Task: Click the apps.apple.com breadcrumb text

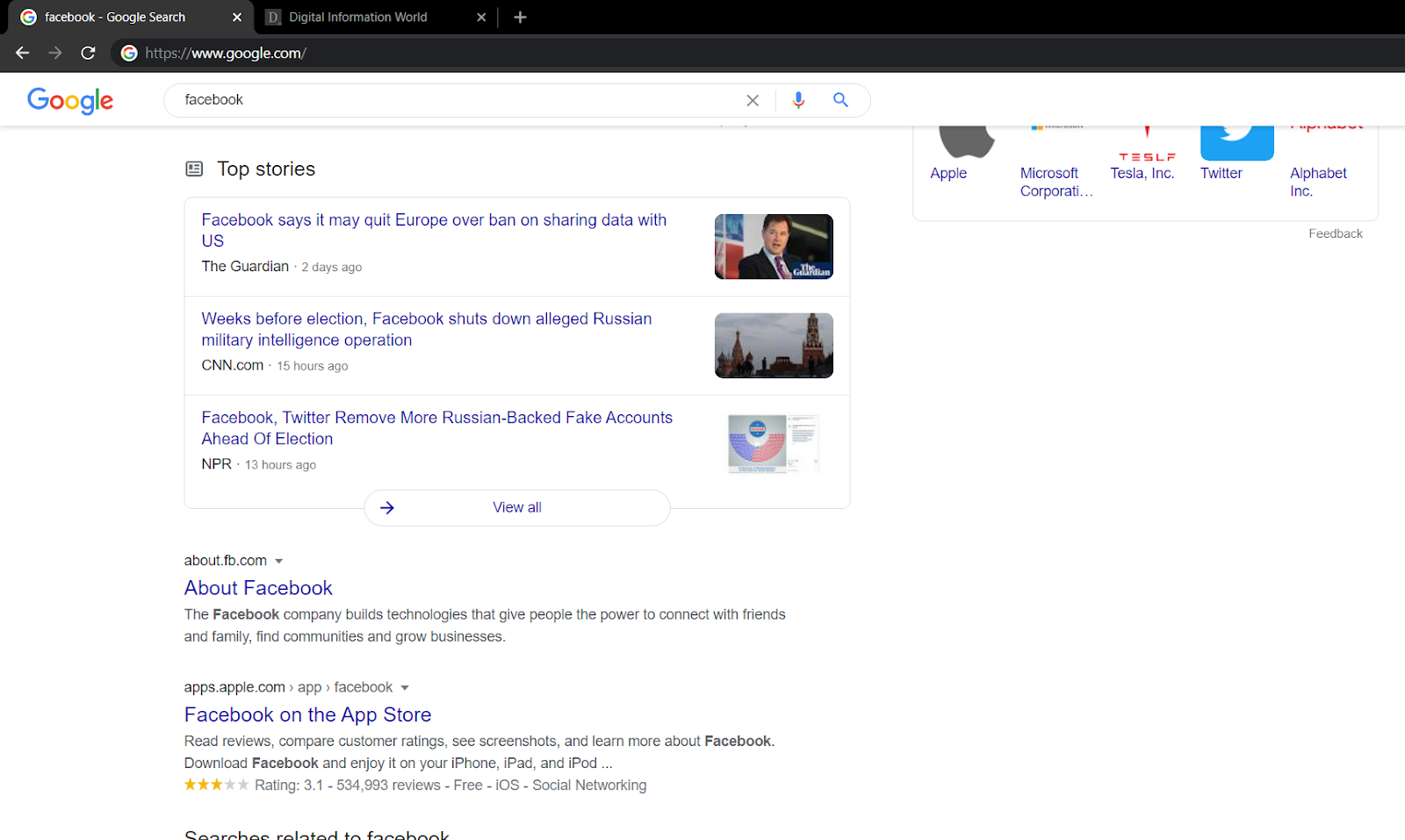Action: pos(288,687)
